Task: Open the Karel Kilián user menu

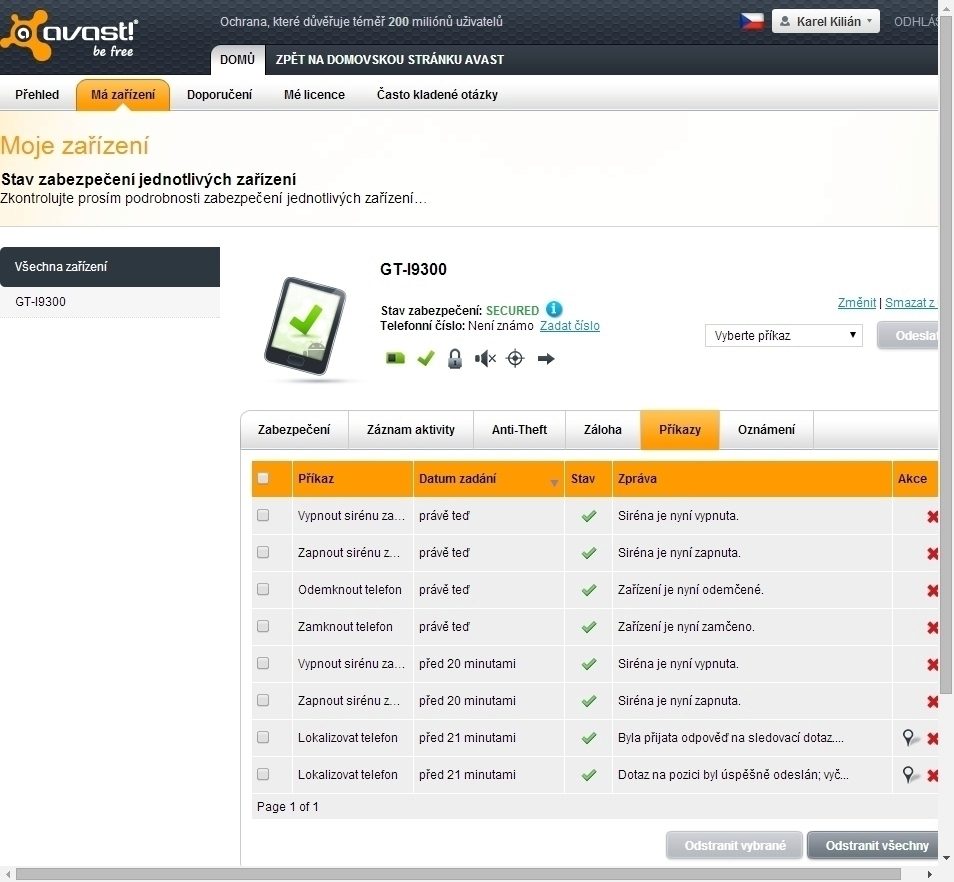Action: tap(826, 21)
